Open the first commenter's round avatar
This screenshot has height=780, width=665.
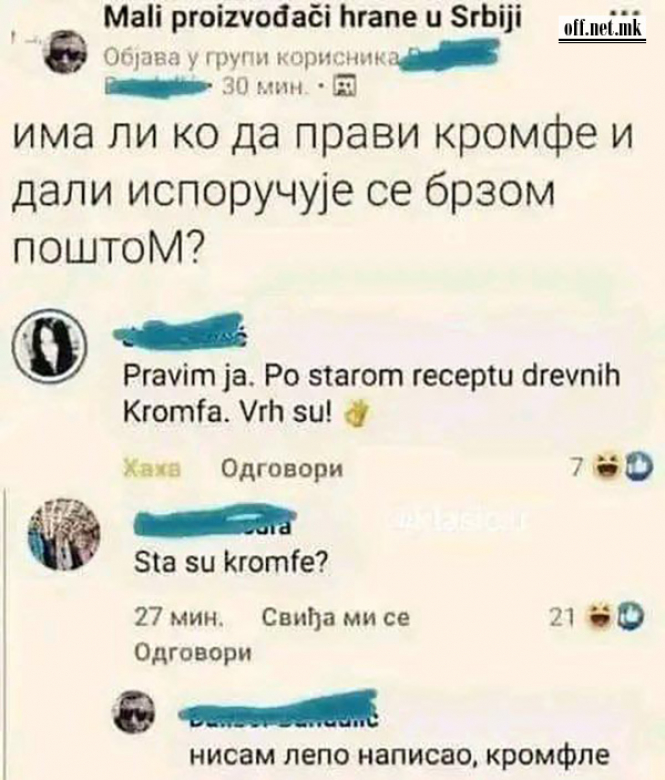point(50,345)
